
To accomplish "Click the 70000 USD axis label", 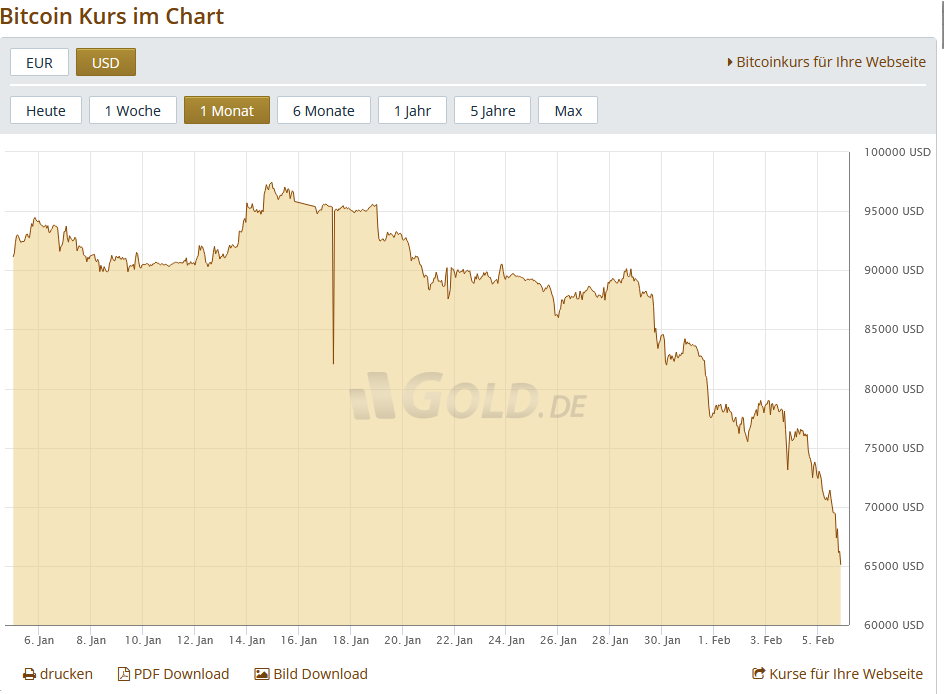I will coord(894,507).
